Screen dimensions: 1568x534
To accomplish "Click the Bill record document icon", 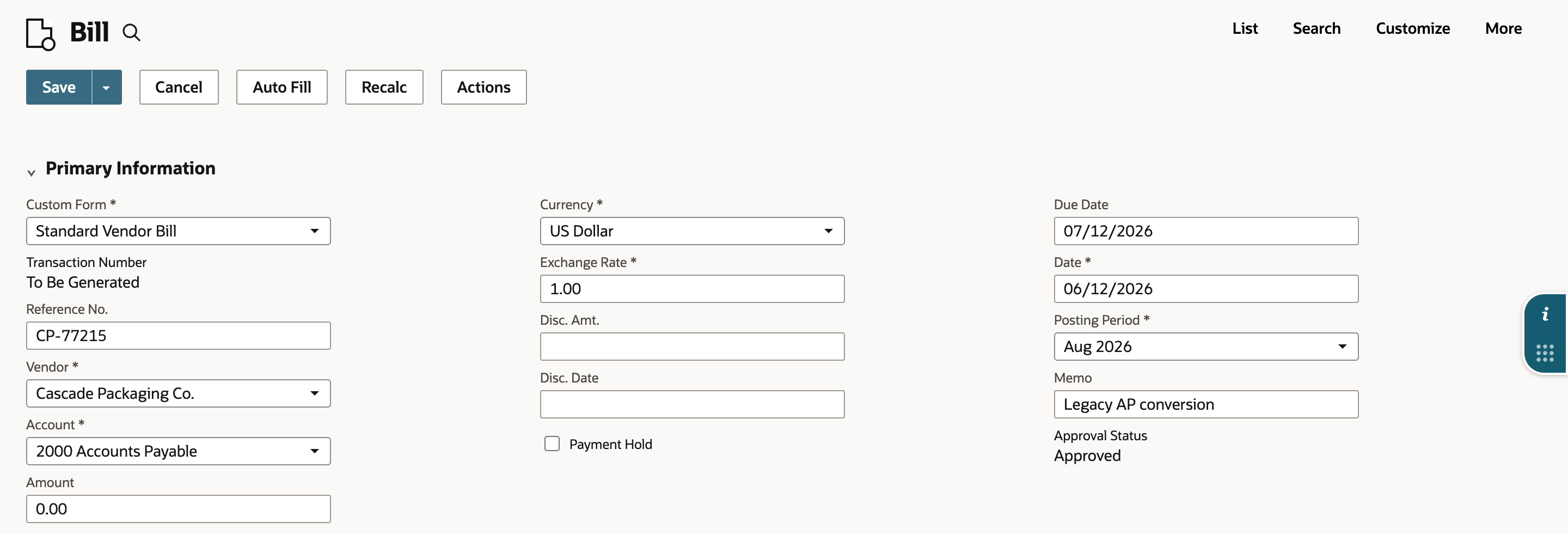I will tap(41, 34).
